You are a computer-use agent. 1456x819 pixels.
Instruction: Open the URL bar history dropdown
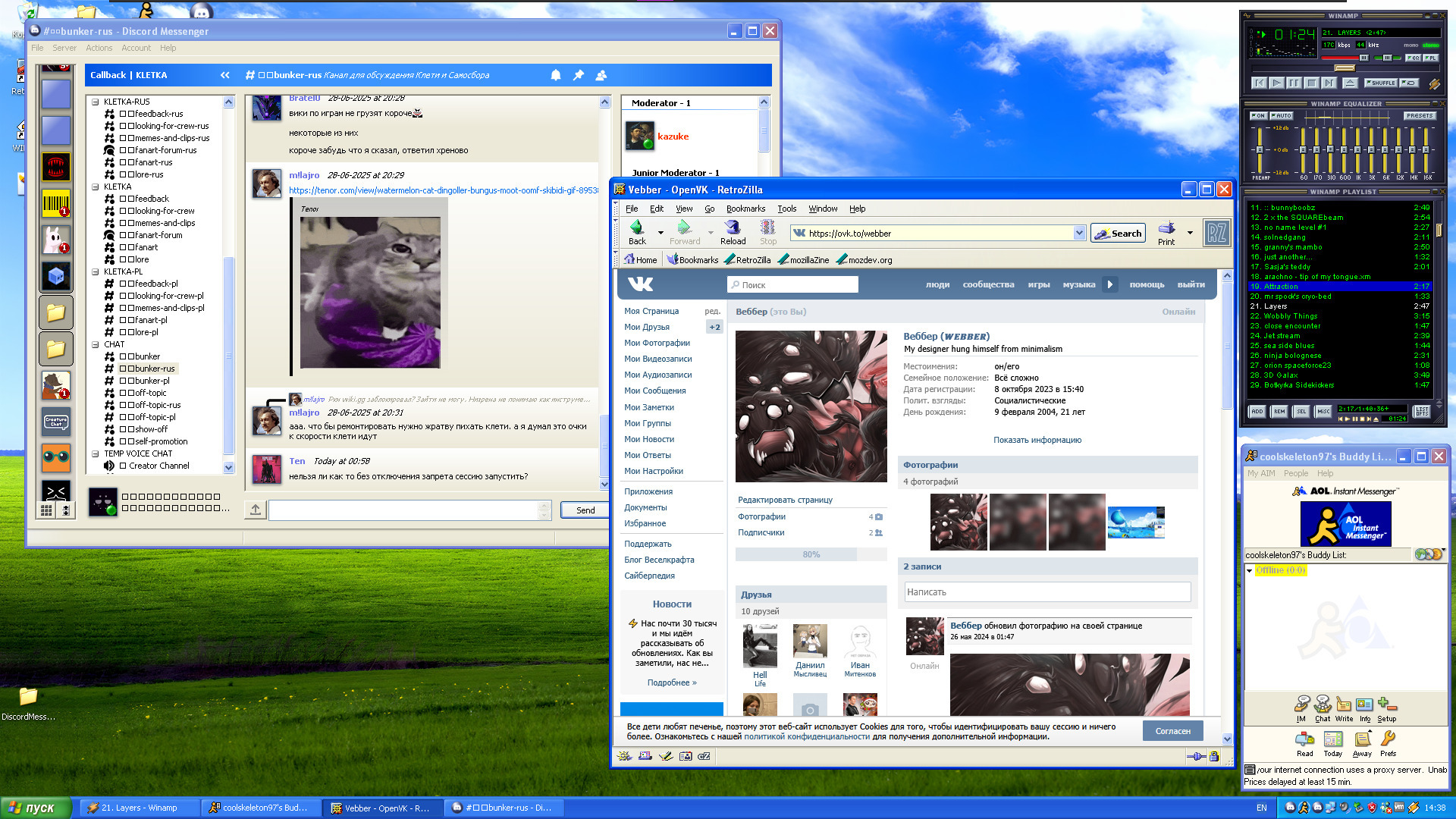pyautogui.click(x=1079, y=234)
